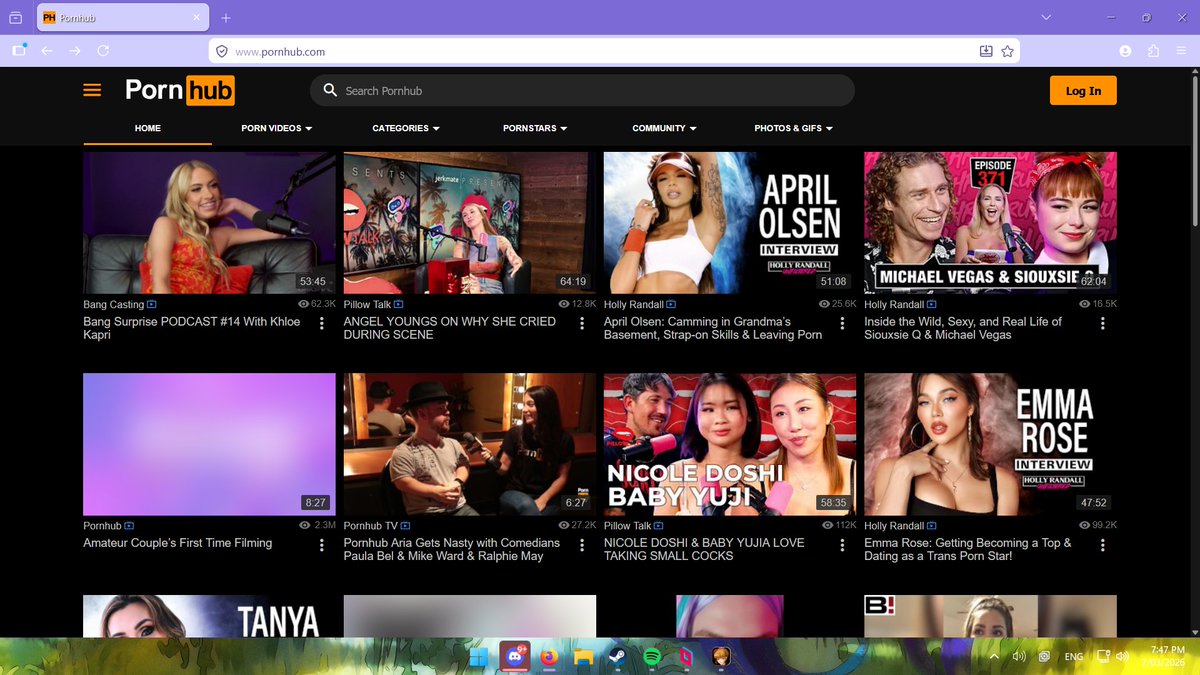Open the Pornhub TV channel link
Viewport: 1200px width, 675px height.
[x=370, y=525]
